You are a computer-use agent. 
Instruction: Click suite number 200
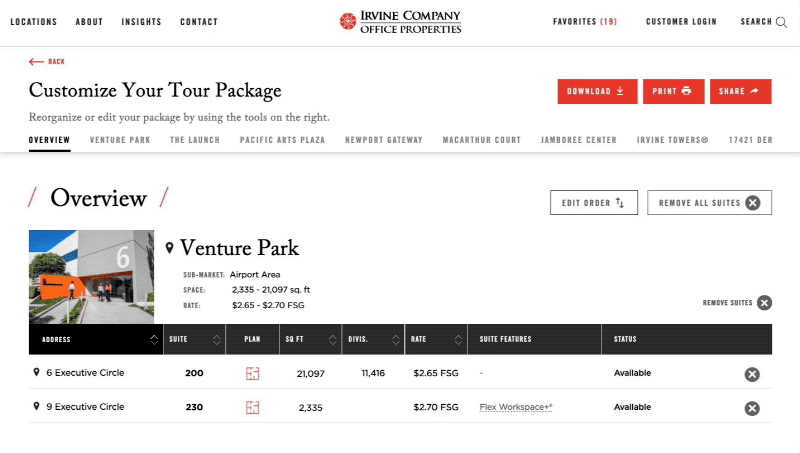tap(194, 373)
